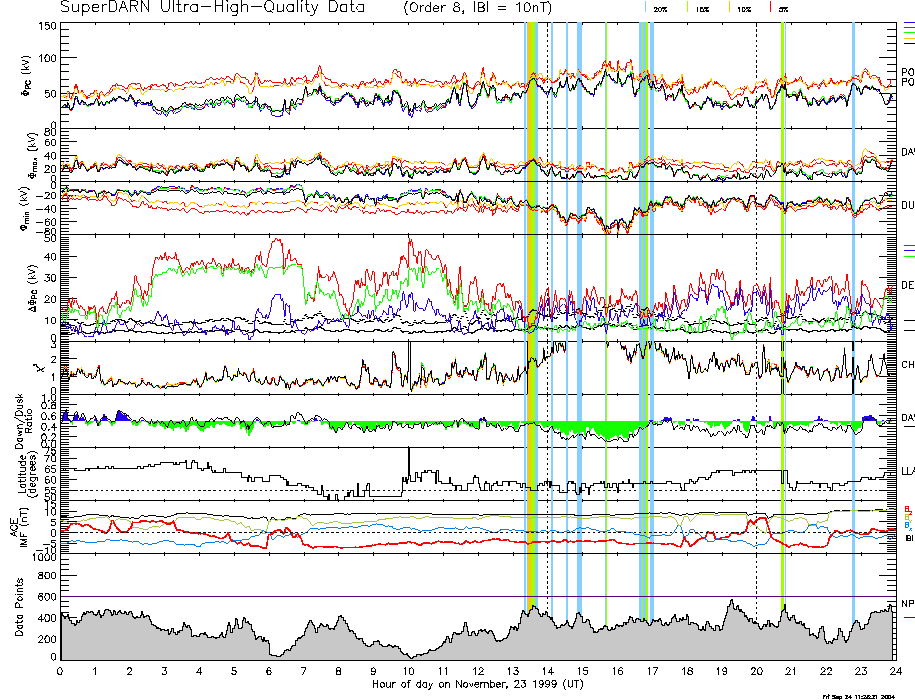Click the "Hour of day on November, 23 1999 (UT)" label
This screenshot has width=915, height=700.
(x=477, y=684)
